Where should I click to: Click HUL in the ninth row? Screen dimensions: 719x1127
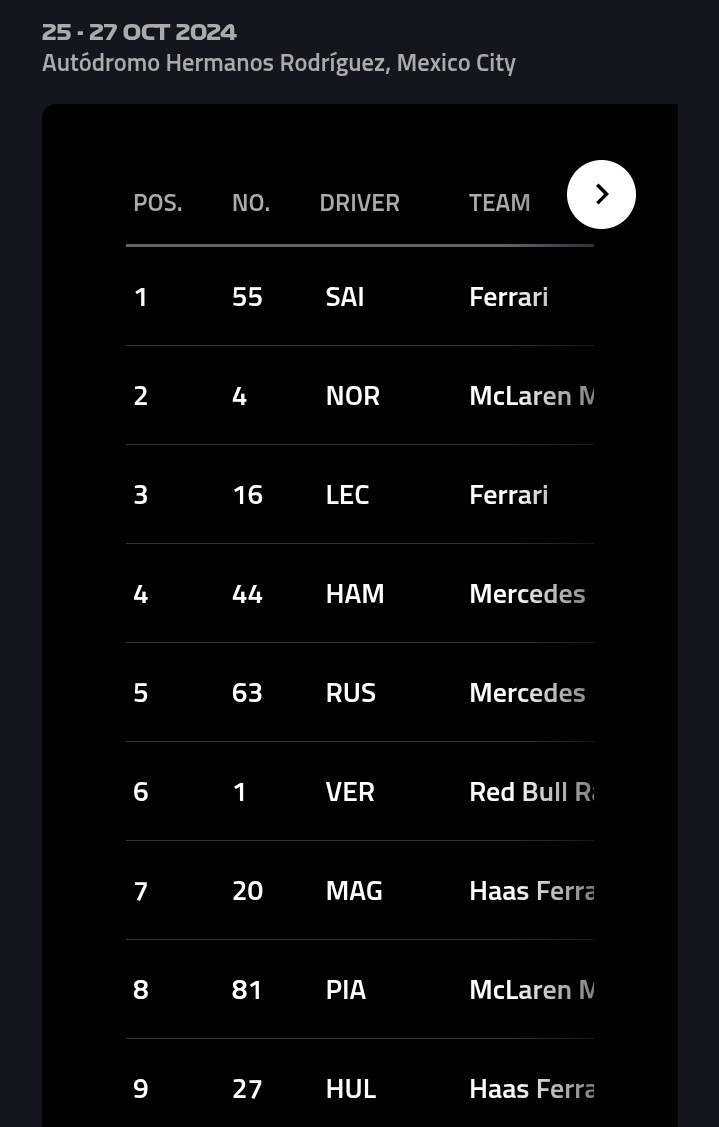[x=350, y=1089]
